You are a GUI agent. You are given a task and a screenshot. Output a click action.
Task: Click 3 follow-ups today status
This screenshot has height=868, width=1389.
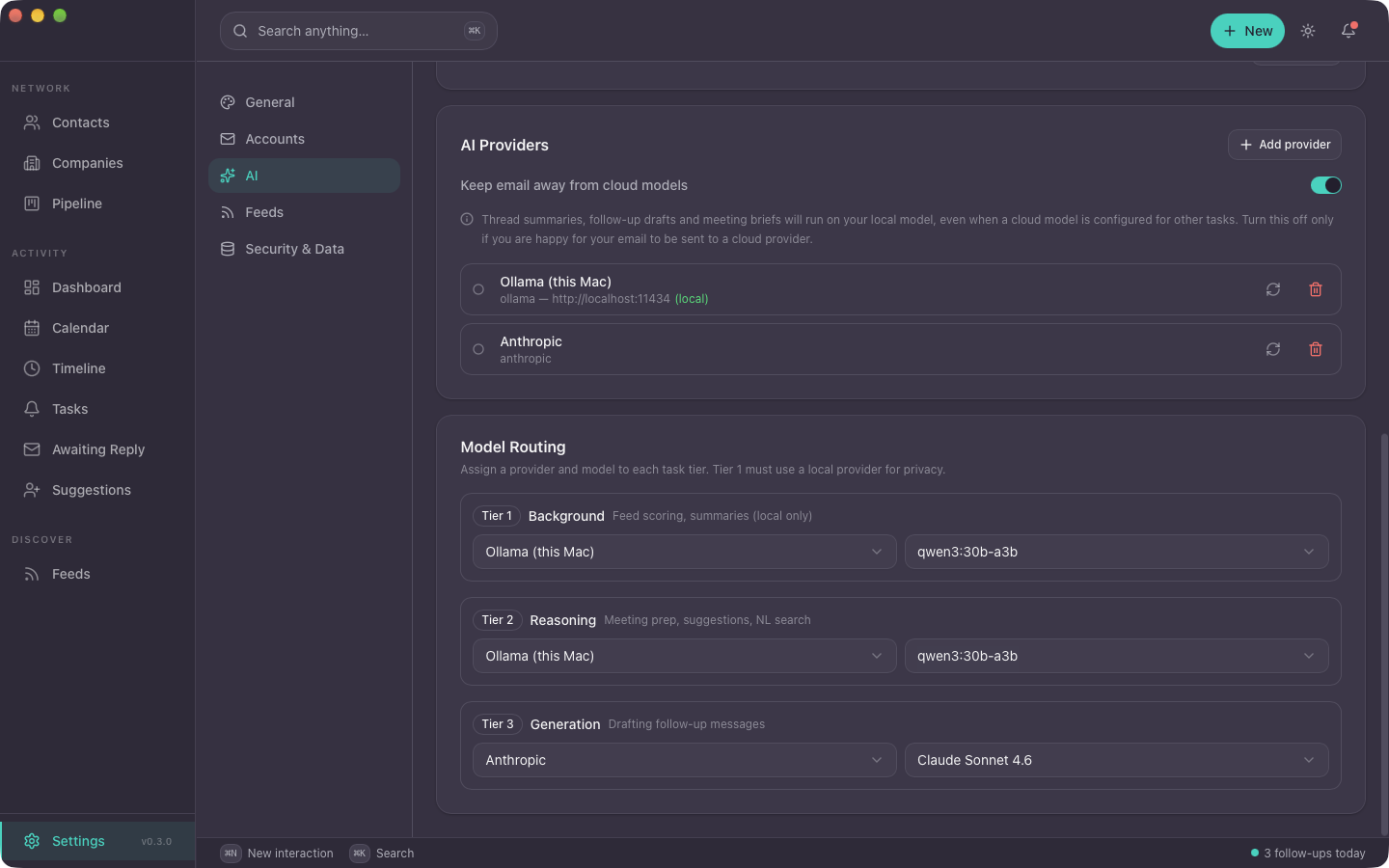(x=1308, y=854)
